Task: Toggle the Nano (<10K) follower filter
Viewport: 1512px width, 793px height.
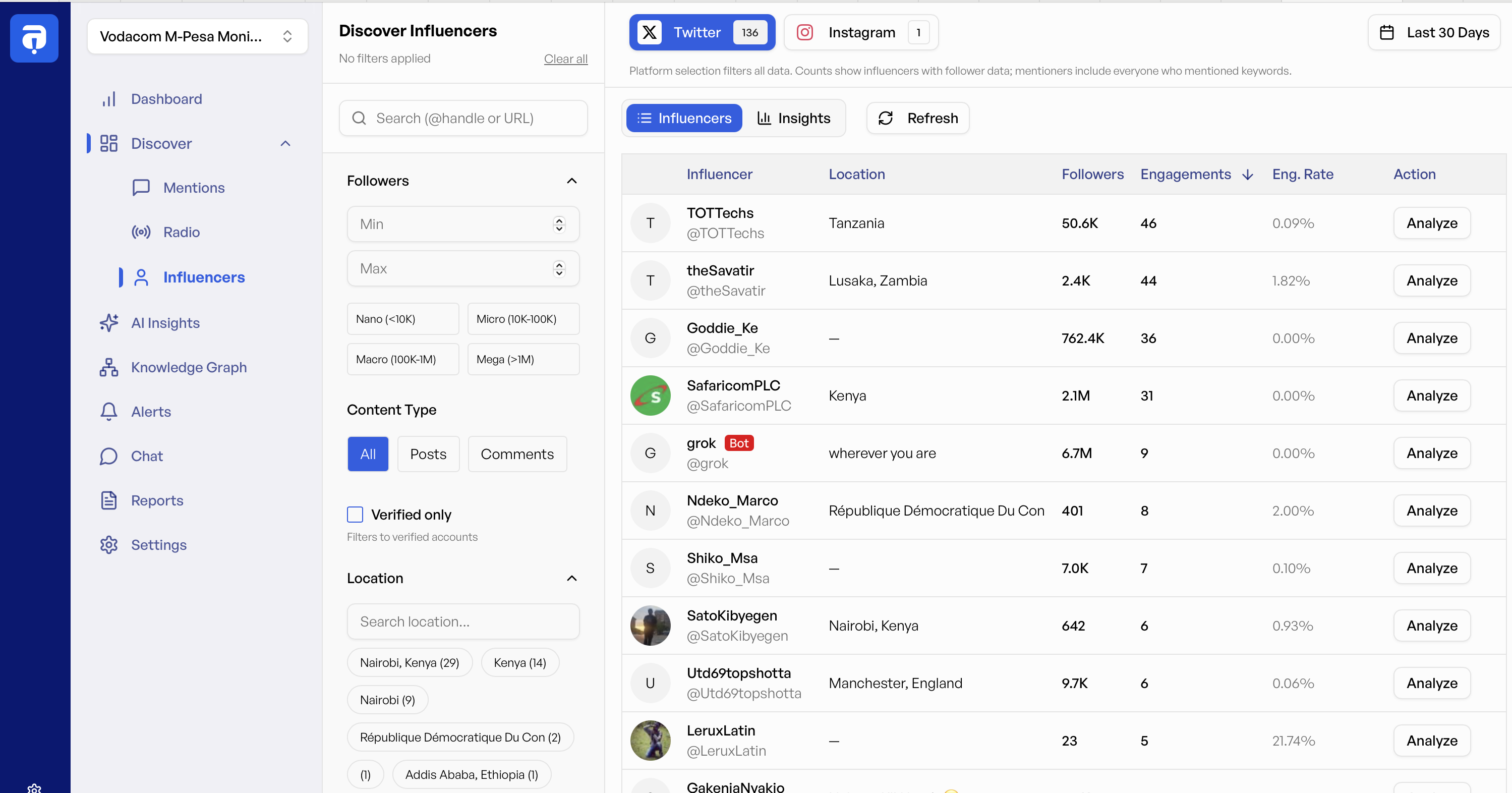Action: 402,319
